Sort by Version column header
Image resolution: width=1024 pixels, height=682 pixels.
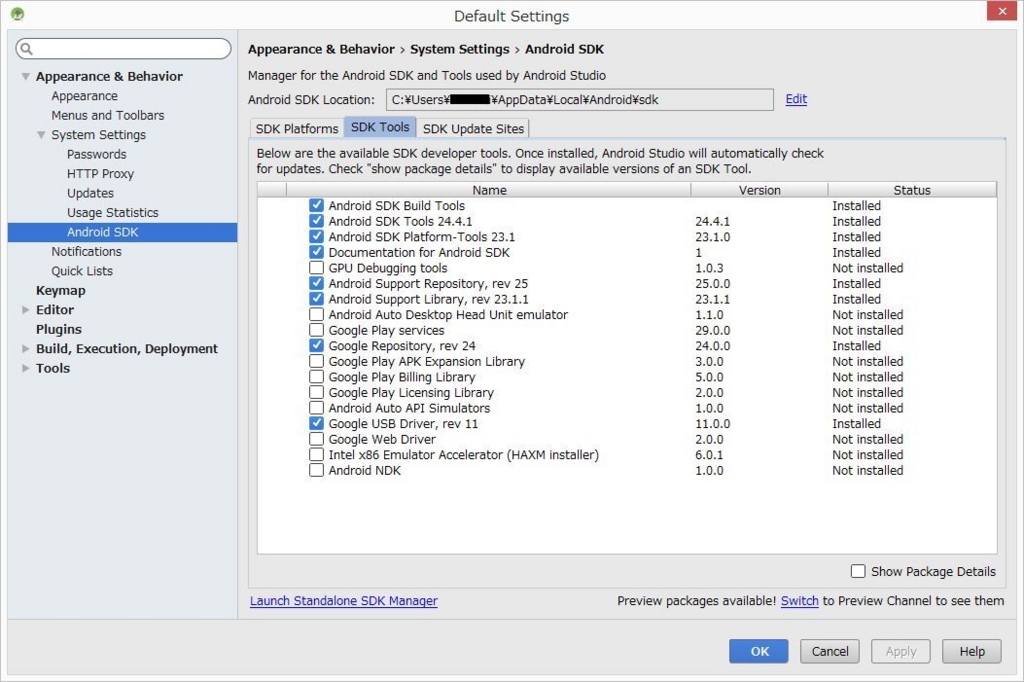pyautogui.click(x=760, y=190)
